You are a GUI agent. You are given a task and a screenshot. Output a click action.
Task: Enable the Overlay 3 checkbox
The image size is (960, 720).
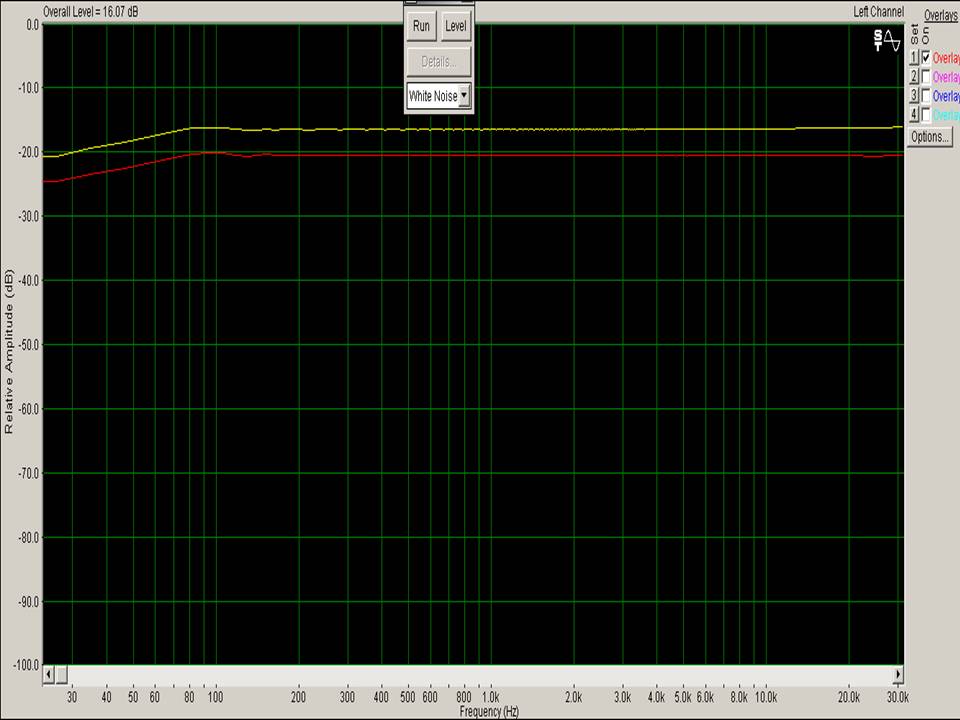926,95
